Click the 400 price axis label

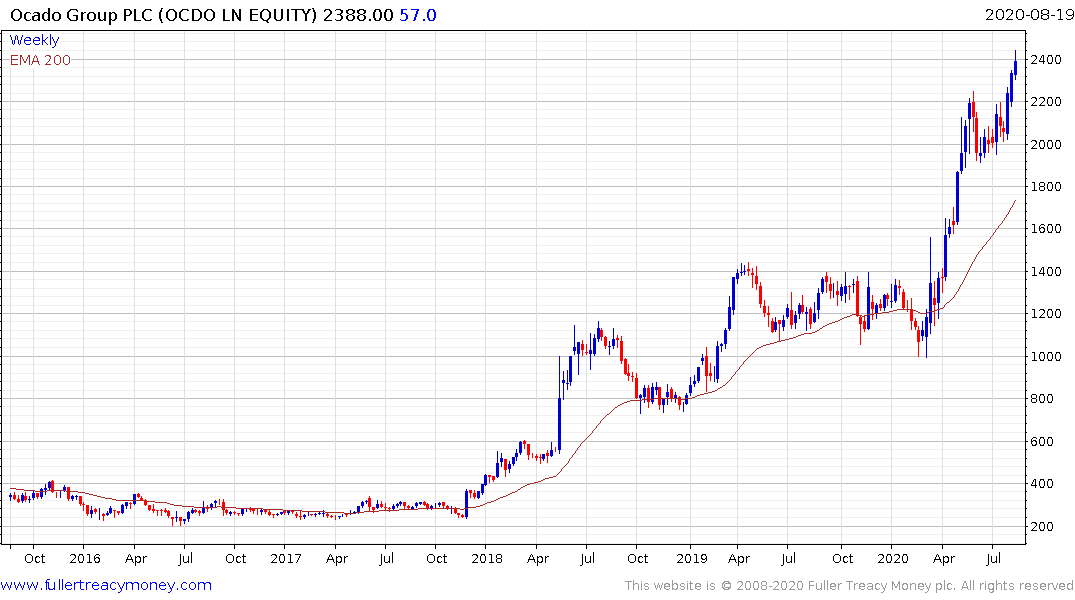point(1042,483)
